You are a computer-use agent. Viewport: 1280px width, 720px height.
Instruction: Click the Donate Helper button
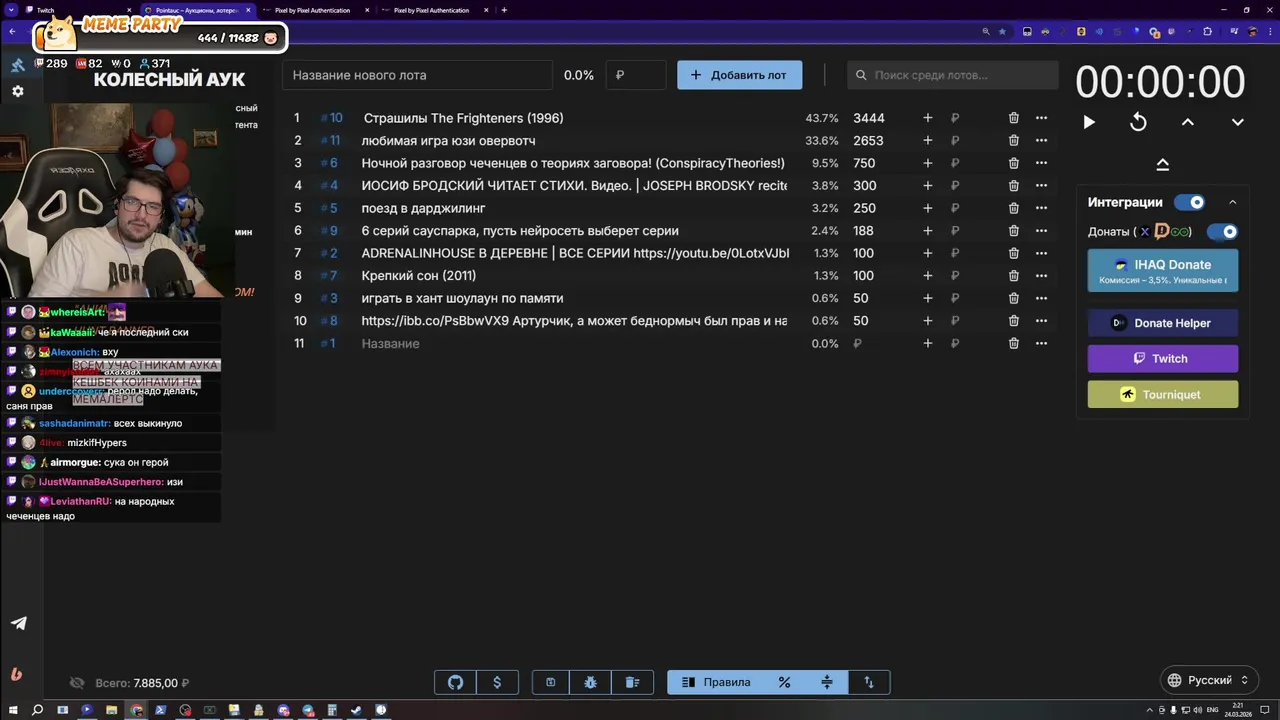click(1162, 323)
